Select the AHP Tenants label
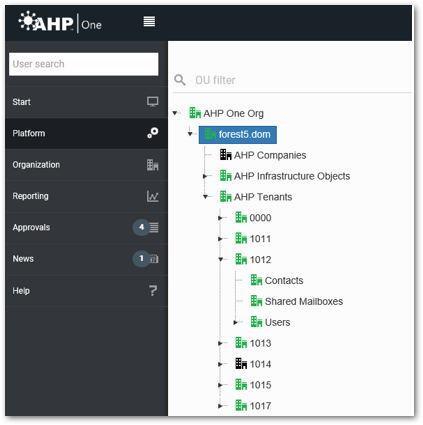Screen dimensions: 423x425 coord(263,197)
